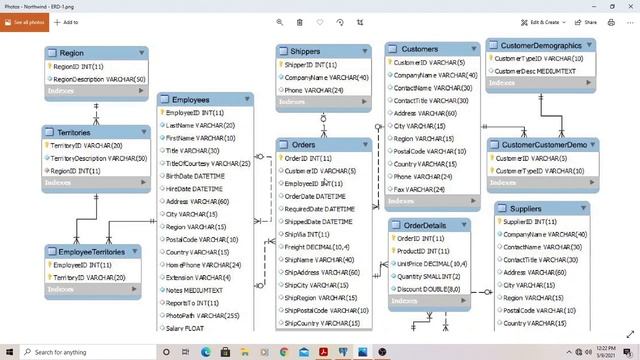The width and height of the screenshot is (640, 360).
Task: Open the volume control tray icon
Action: (588, 352)
